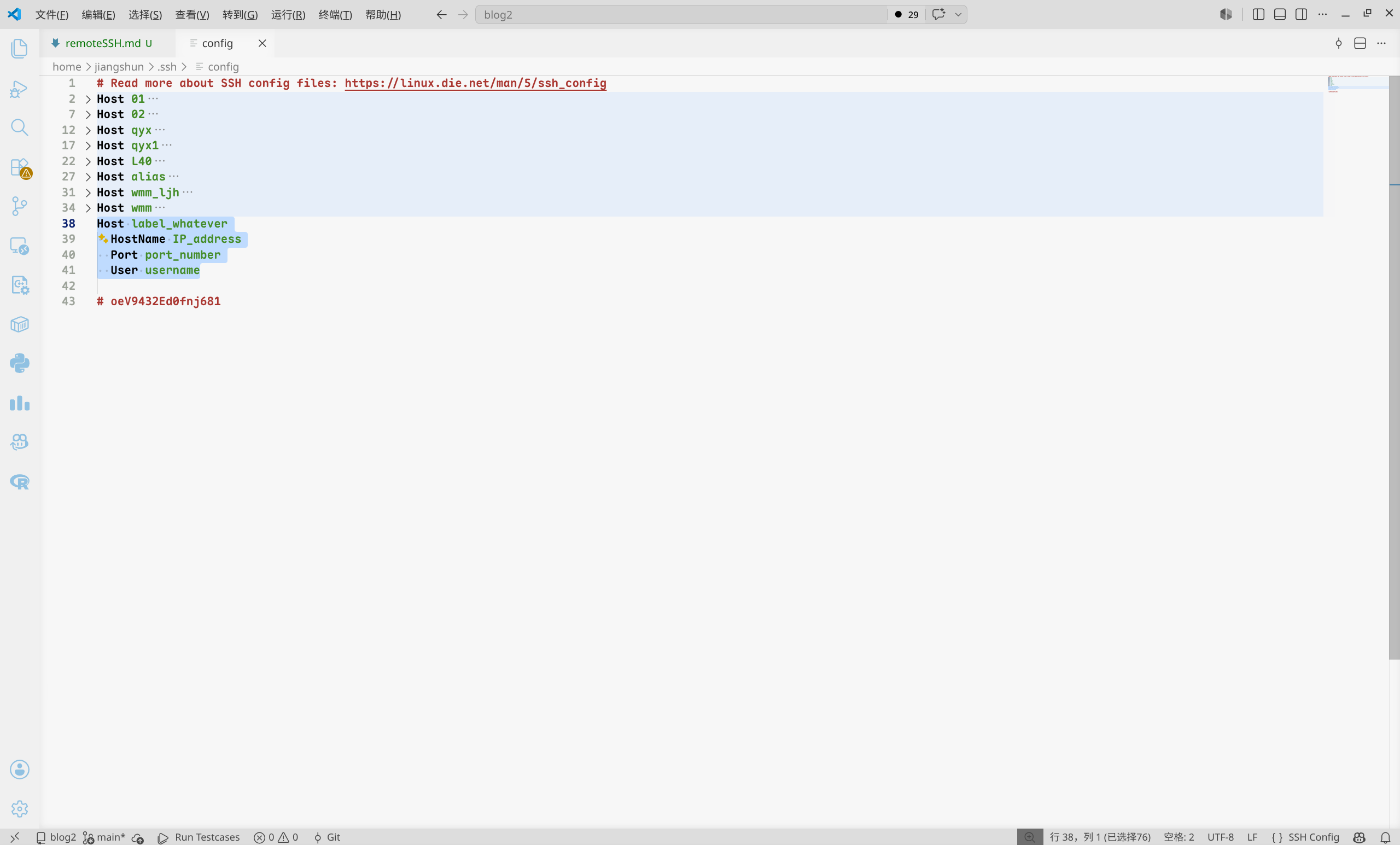Close the config tab
Viewport: 1400px width, 845px height.
[262, 43]
